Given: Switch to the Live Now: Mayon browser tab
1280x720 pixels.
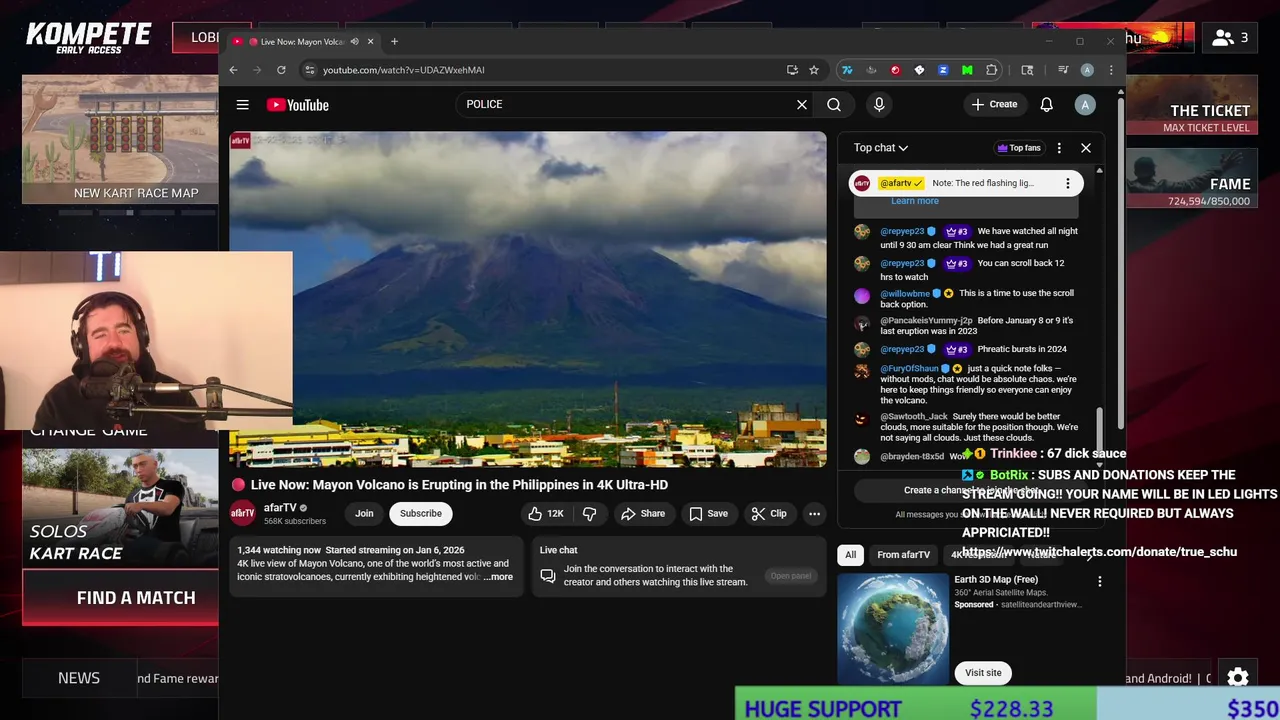Looking at the screenshot, I should click(301, 41).
